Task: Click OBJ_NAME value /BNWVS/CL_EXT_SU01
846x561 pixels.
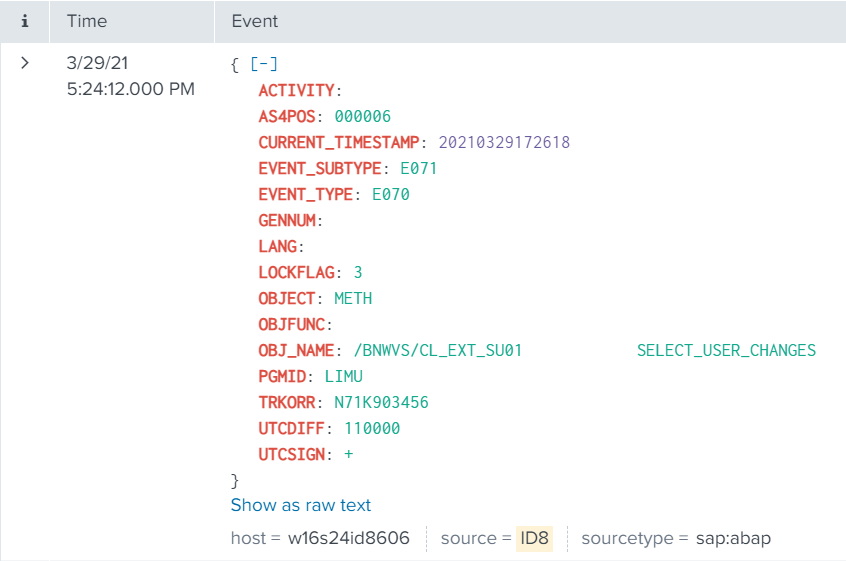Action: click(x=438, y=350)
